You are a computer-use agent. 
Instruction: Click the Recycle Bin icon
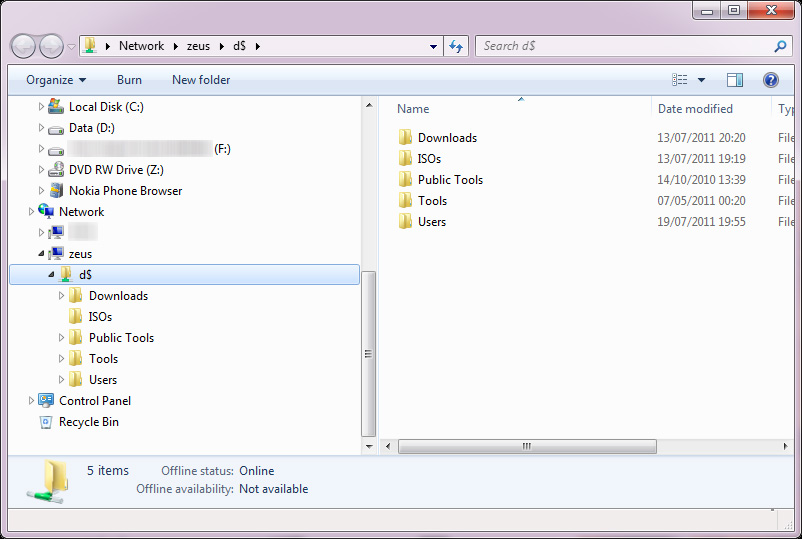pyautogui.click(x=46, y=422)
